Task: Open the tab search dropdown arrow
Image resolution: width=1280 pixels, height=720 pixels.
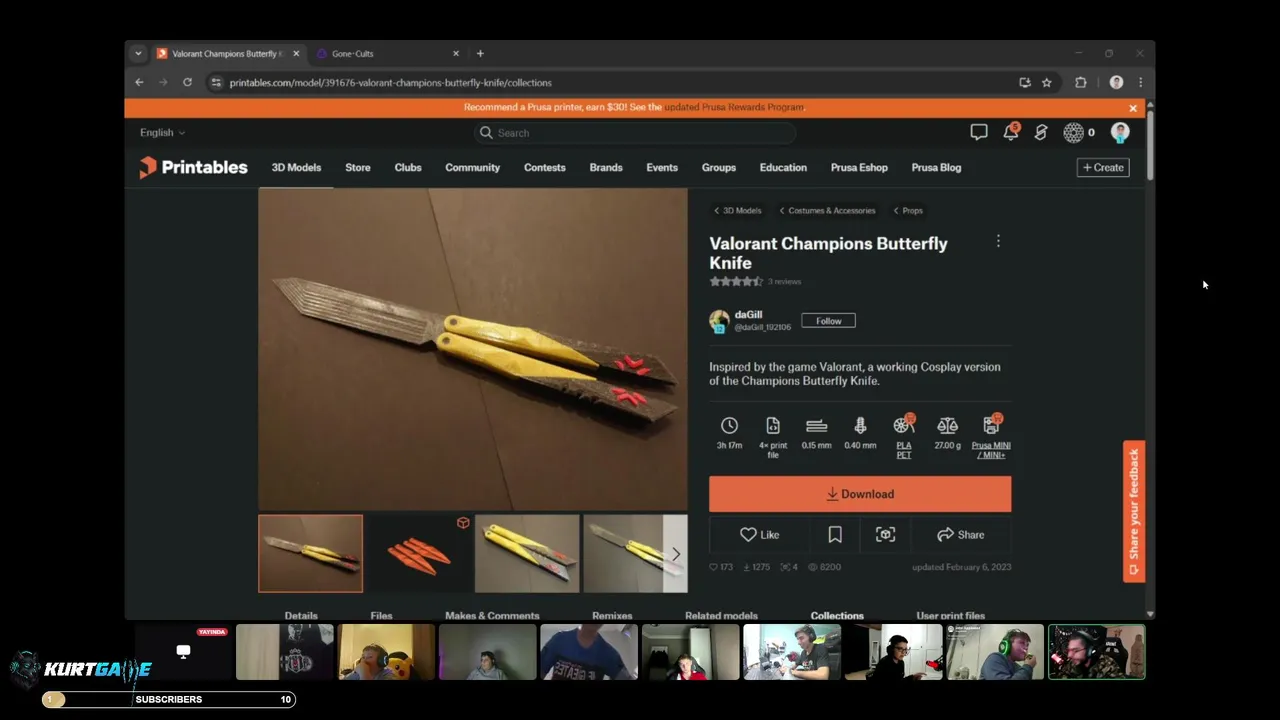Action: coord(138,53)
